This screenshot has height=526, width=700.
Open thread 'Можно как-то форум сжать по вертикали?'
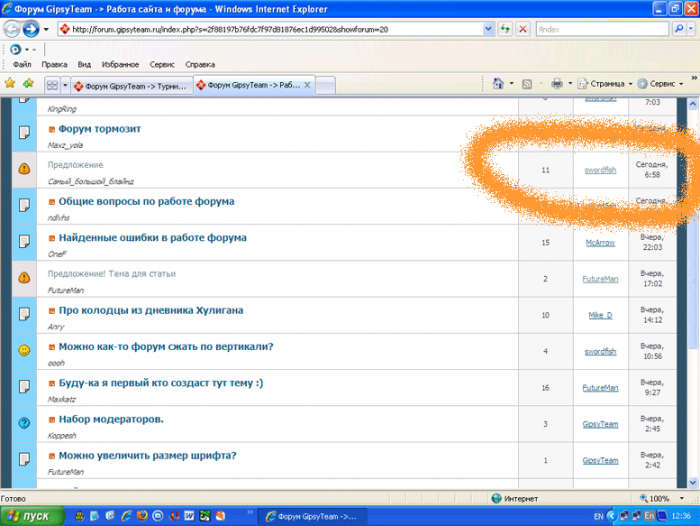(x=166, y=346)
